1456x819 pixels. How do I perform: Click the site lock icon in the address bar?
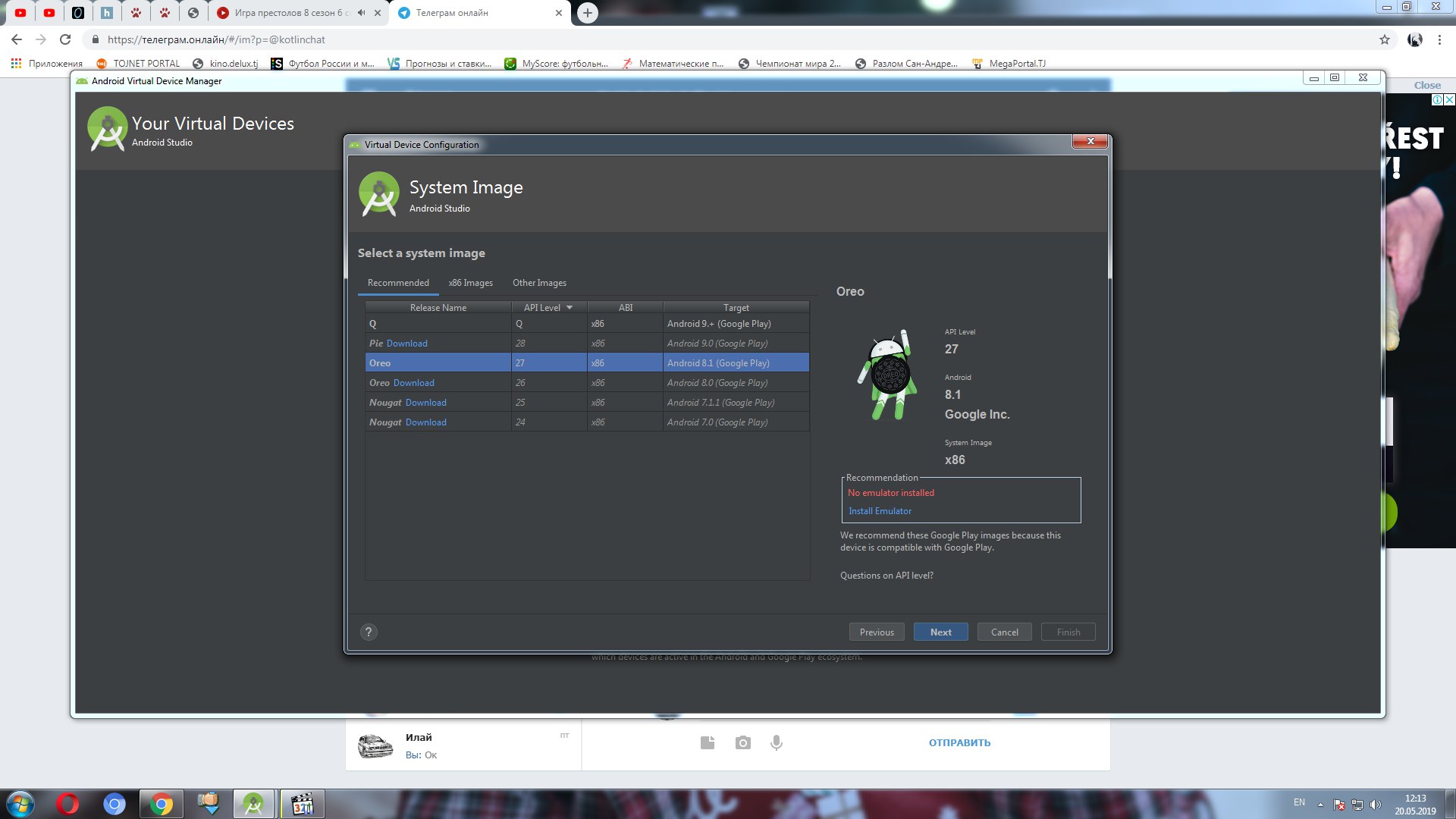point(96,39)
